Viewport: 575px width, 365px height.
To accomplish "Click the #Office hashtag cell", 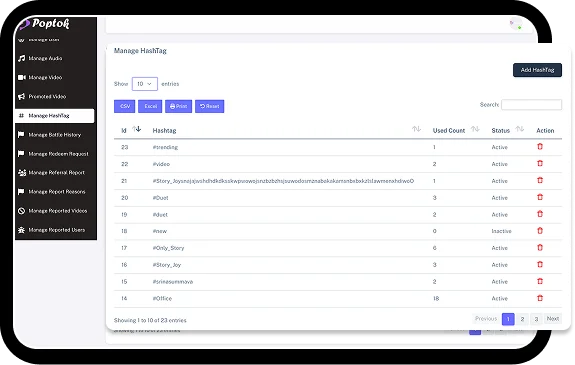I will pyautogui.click(x=162, y=299).
